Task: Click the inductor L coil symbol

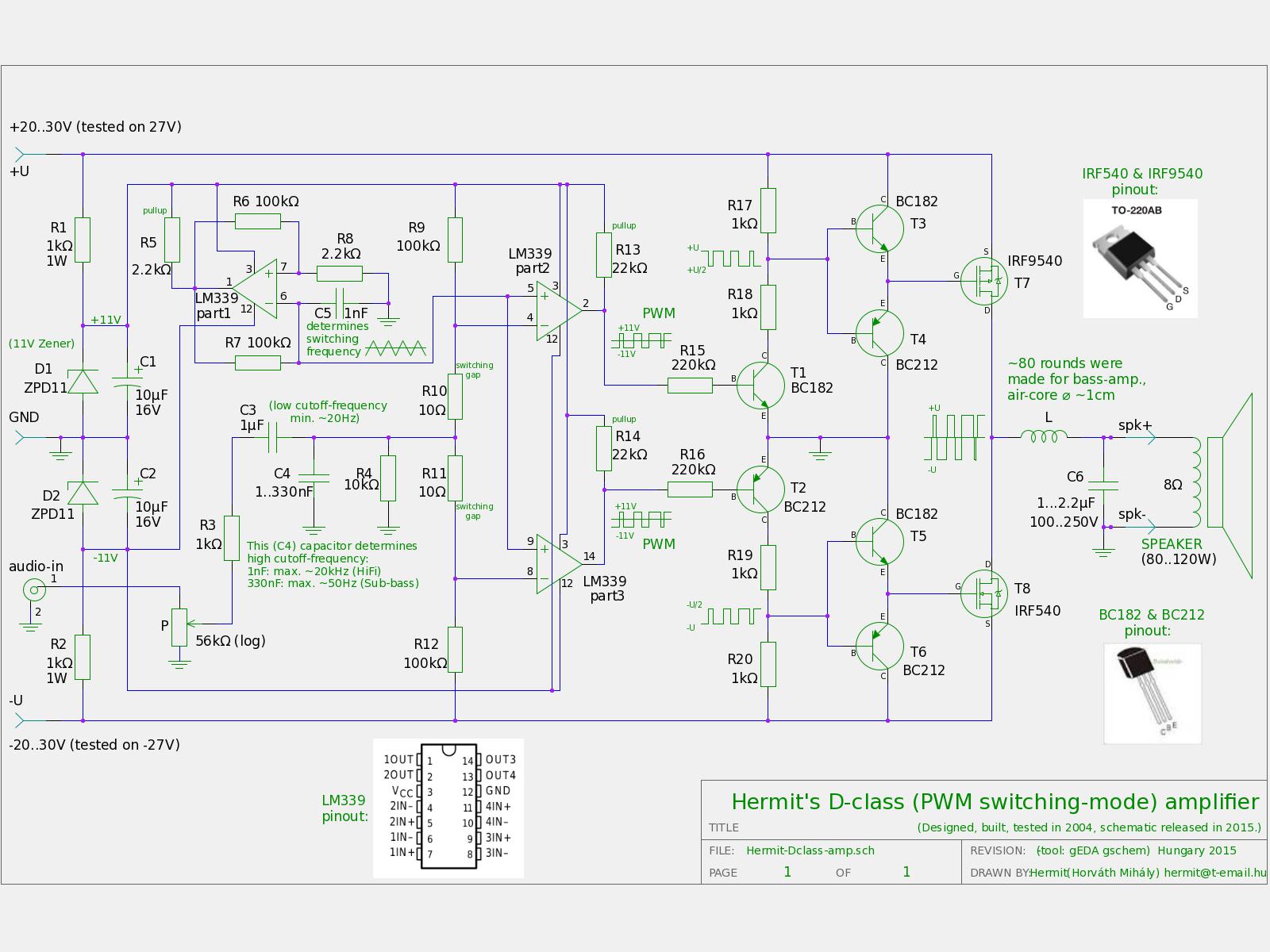Action: pyautogui.click(x=1044, y=436)
